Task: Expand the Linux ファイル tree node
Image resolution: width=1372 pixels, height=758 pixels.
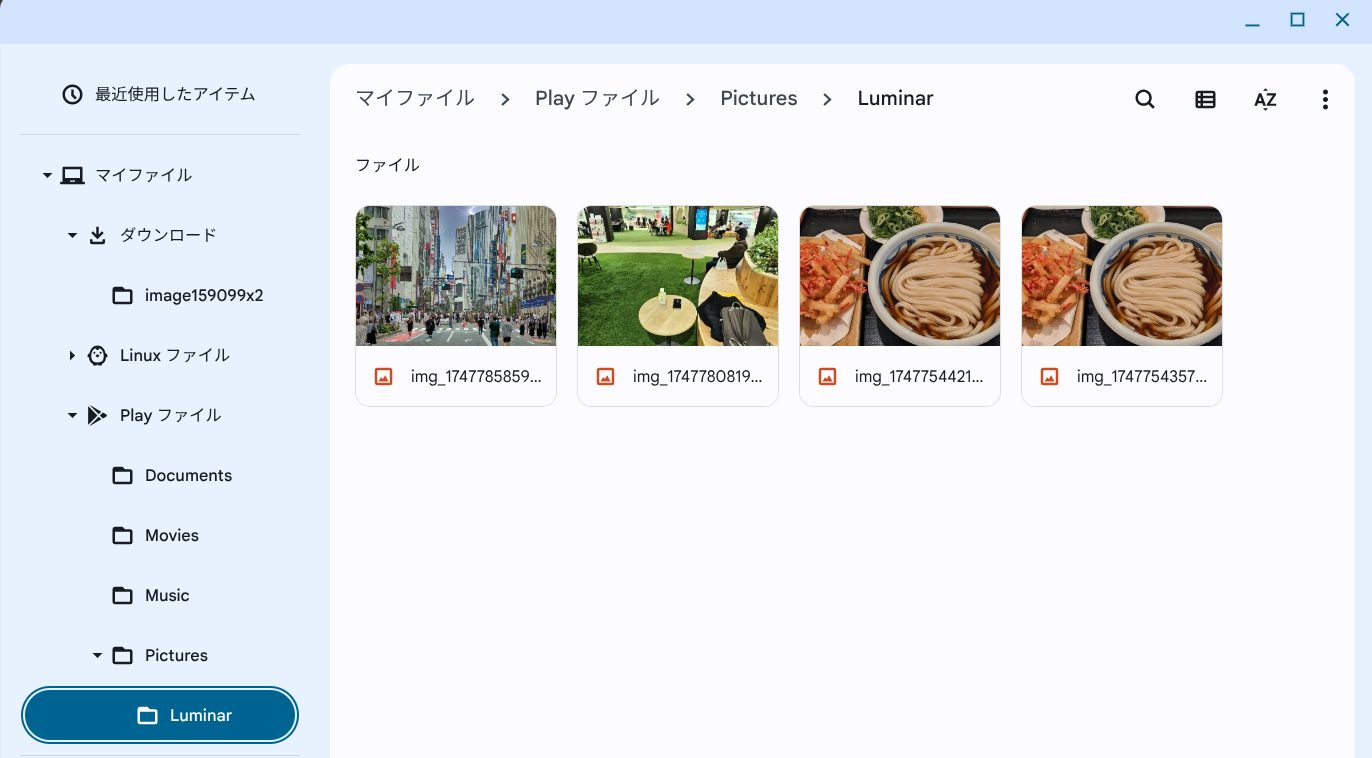Action: [x=72, y=356]
